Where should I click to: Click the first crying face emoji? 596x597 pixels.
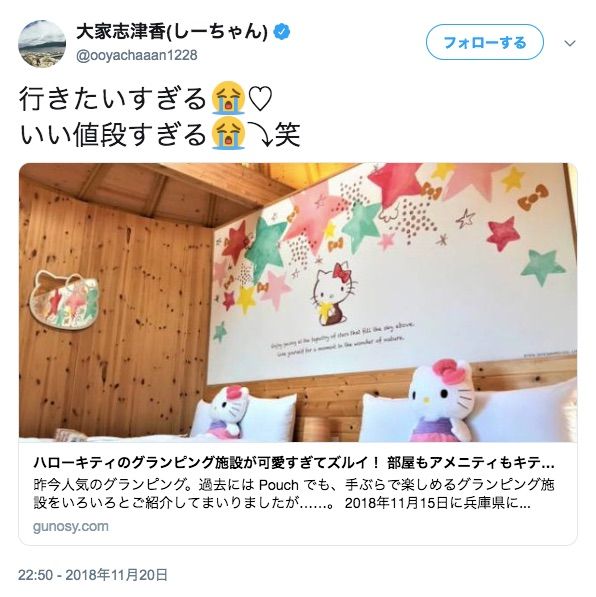228,97
